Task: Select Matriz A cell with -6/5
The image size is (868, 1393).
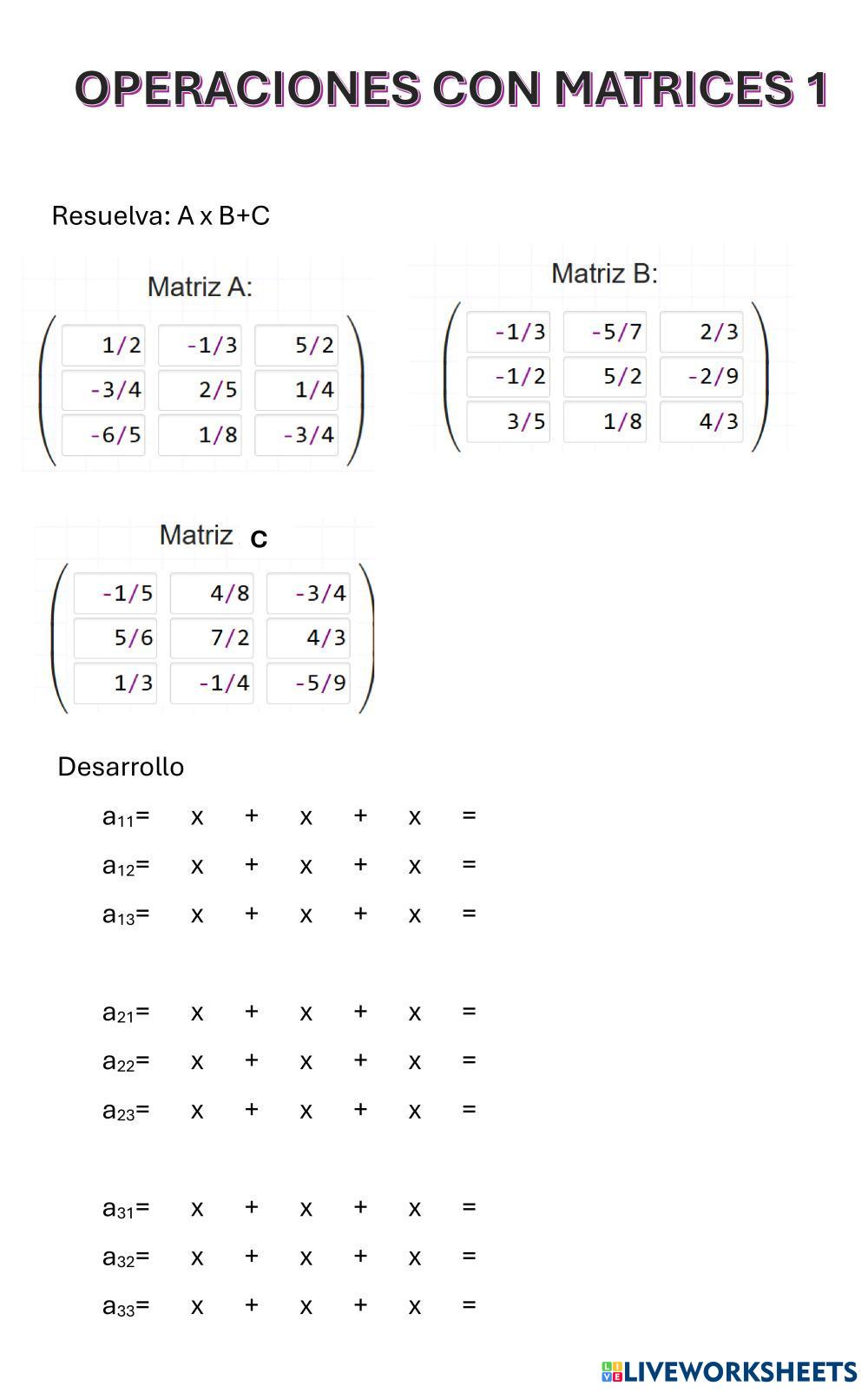Action: pos(103,434)
